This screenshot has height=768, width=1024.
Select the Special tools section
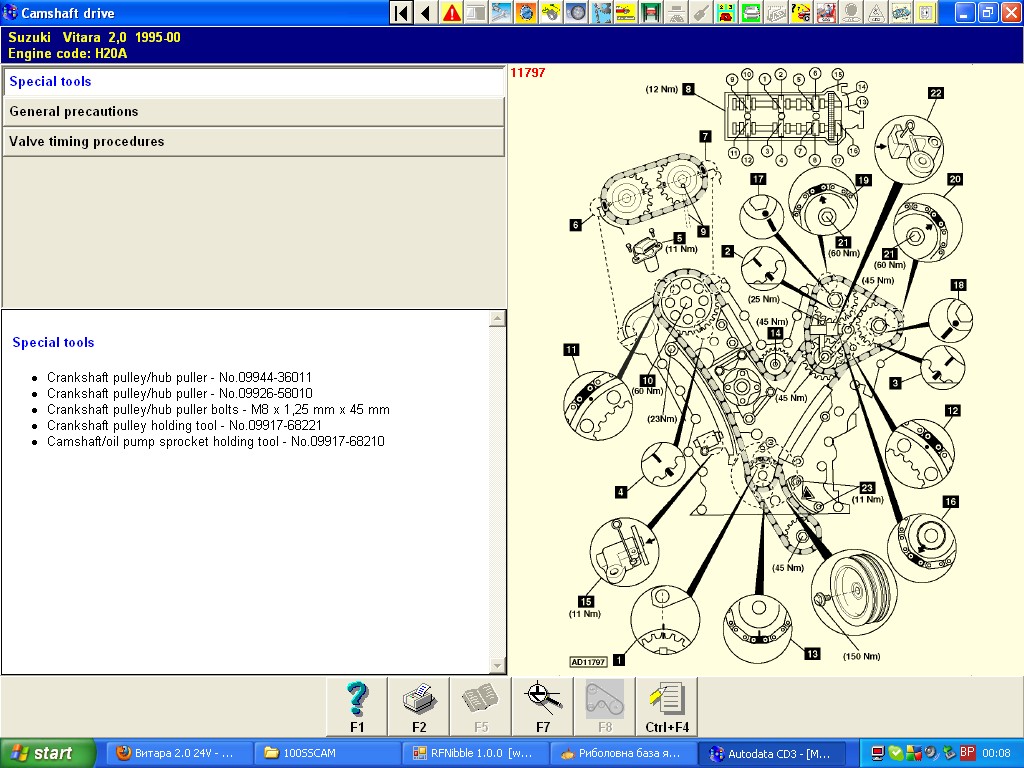click(x=252, y=82)
